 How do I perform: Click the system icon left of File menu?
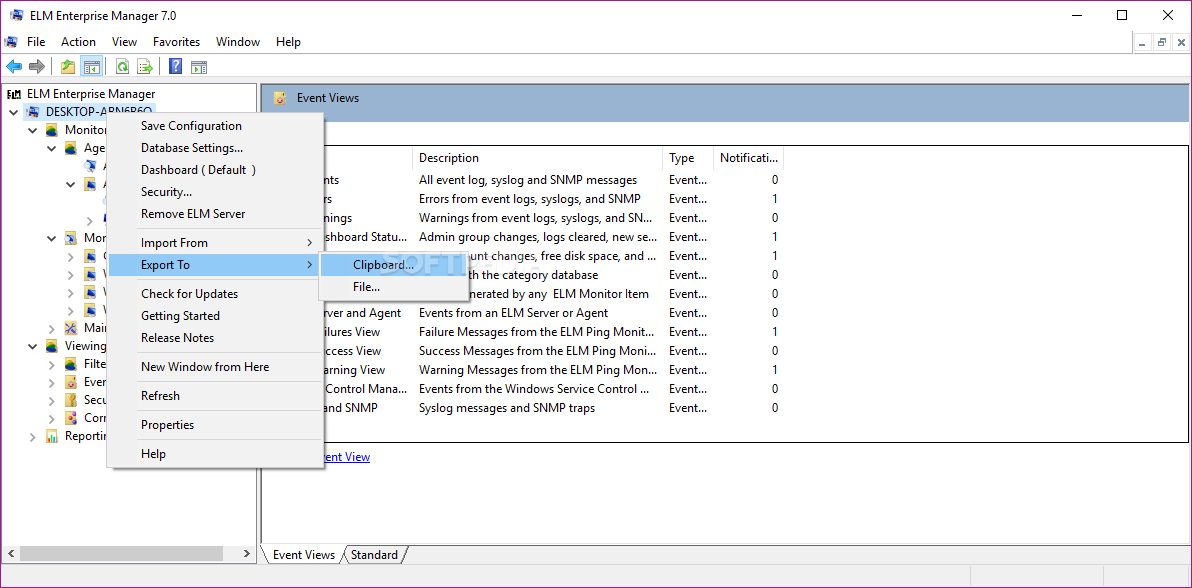[11, 42]
